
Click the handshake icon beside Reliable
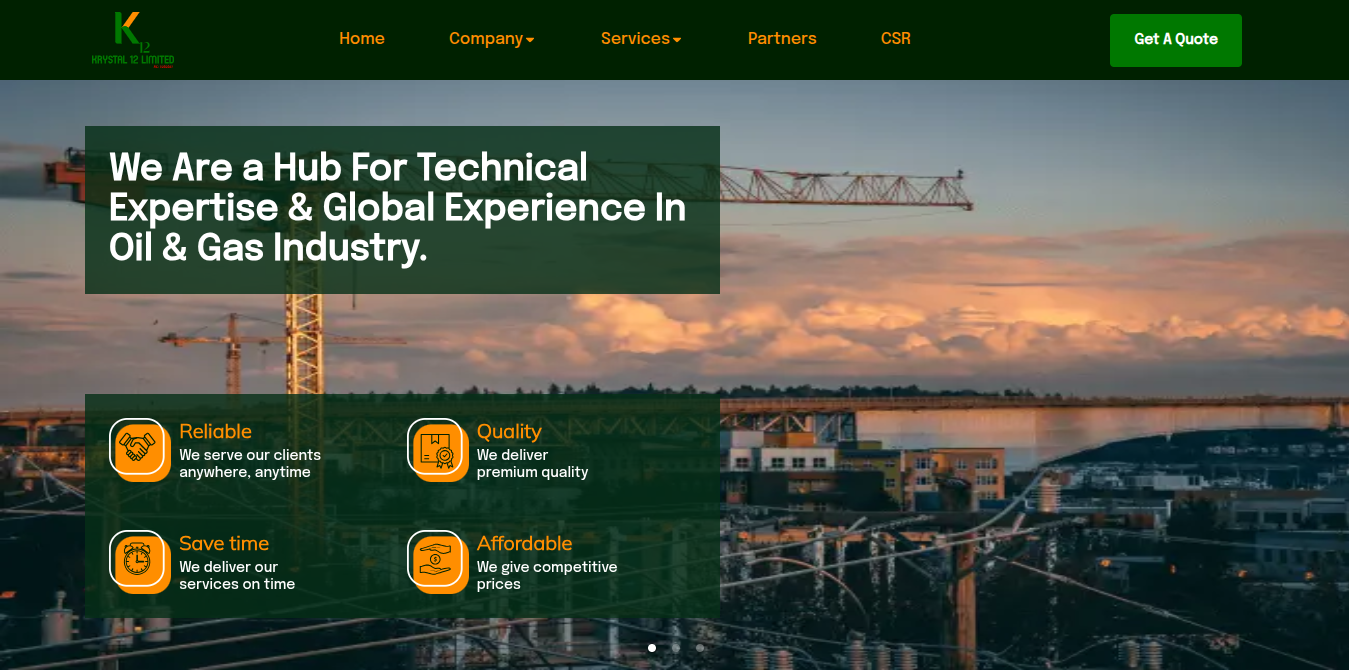pyautogui.click(x=138, y=448)
